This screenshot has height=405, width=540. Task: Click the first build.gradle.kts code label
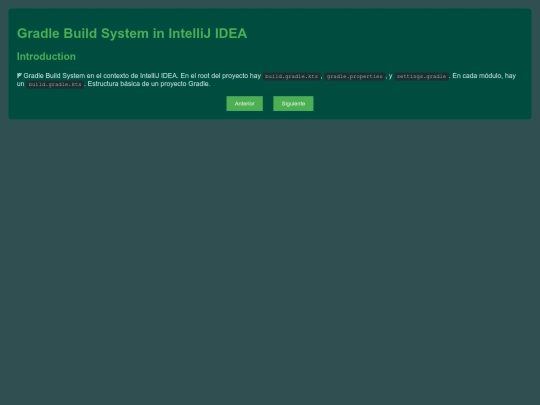click(x=292, y=76)
